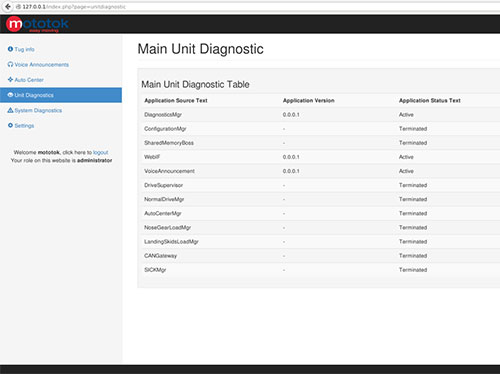Click AutoCenterMgr Terminated status
500x374 pixels.
[x=413, y=213]
